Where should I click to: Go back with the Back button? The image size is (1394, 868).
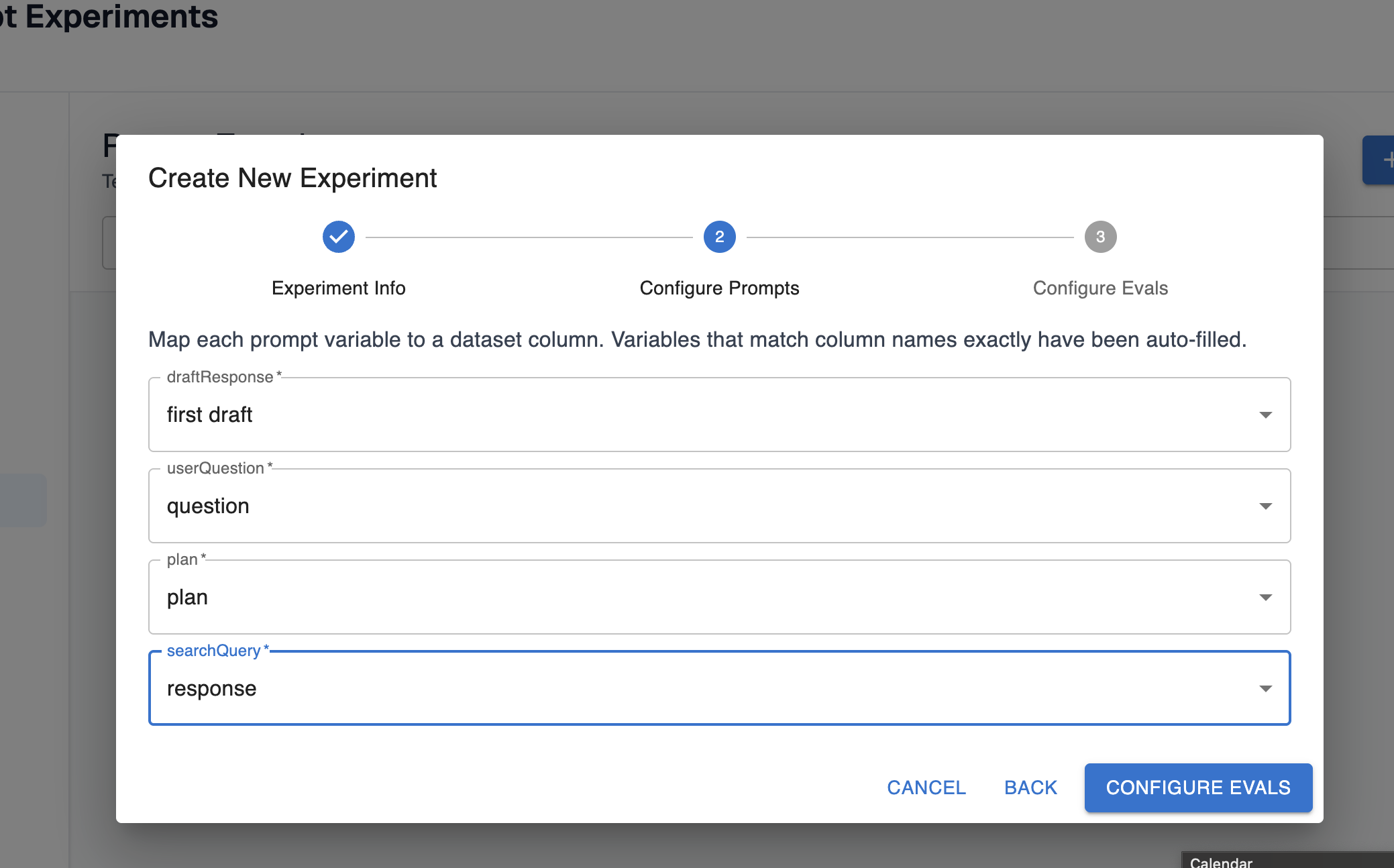coord(1030,788)
